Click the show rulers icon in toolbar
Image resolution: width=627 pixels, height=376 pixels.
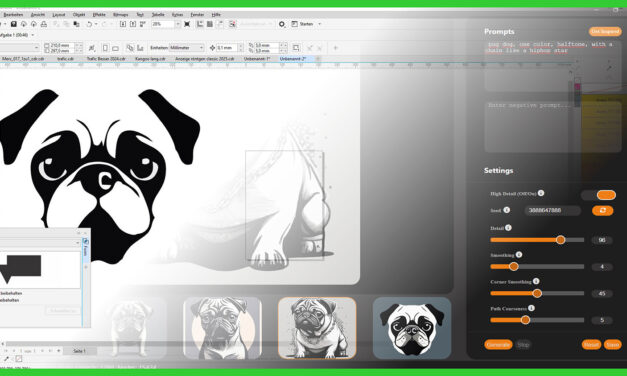point(200,24)
